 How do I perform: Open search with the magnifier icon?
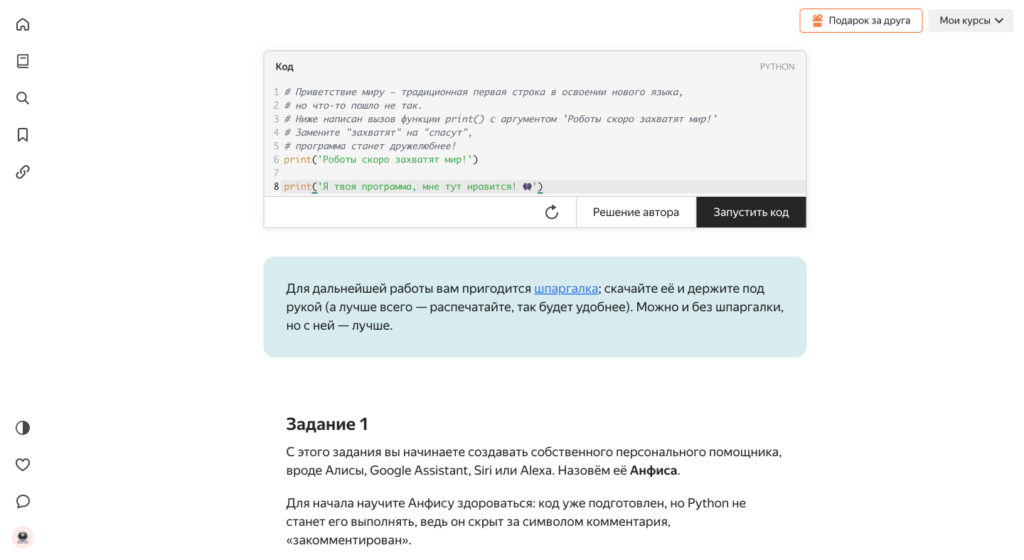coord(23,98)
